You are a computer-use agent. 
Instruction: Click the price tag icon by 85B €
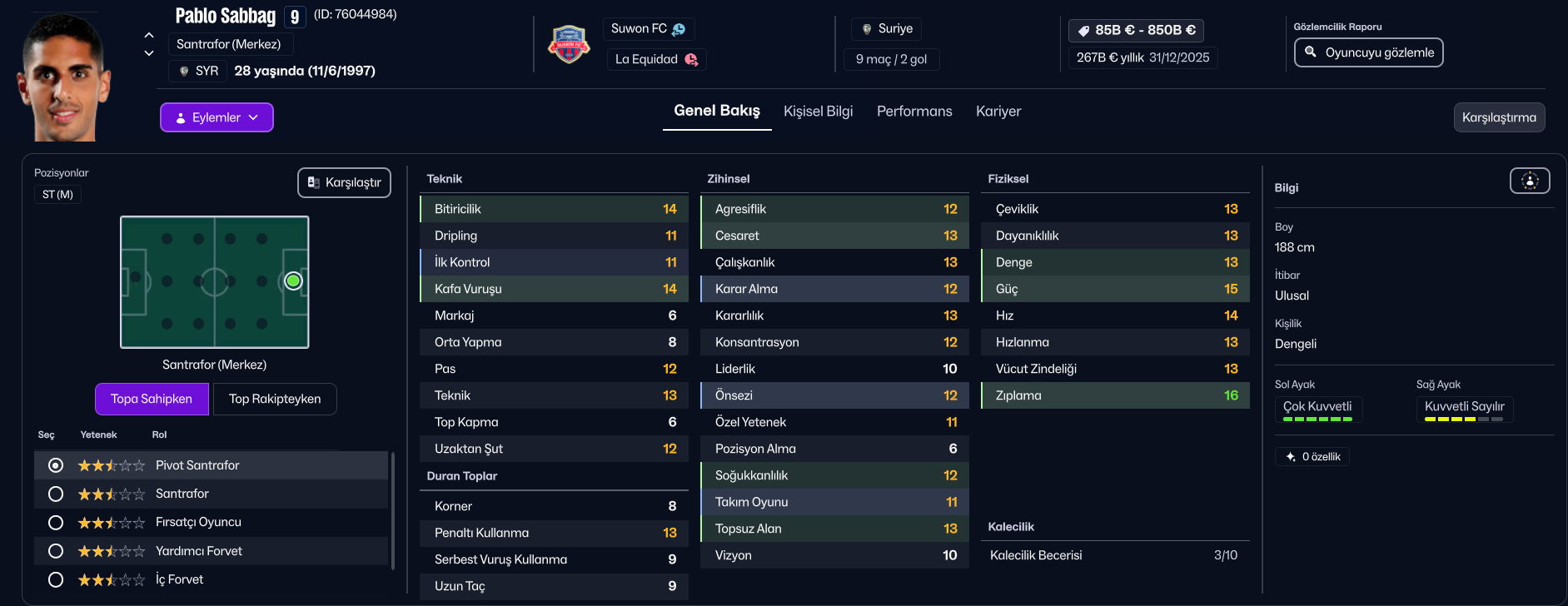pos(1083,31)
